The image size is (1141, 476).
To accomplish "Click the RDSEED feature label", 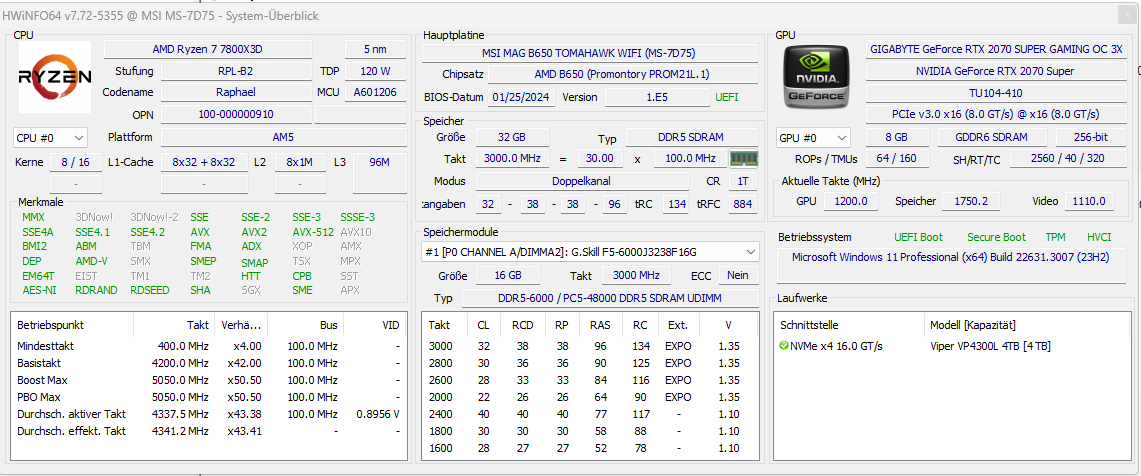I will click(150, 290).
